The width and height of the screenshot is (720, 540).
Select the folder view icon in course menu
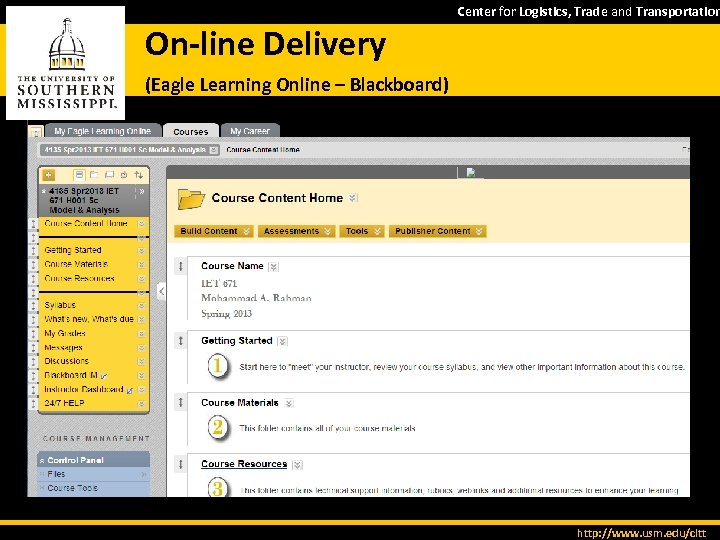(94, 175)
